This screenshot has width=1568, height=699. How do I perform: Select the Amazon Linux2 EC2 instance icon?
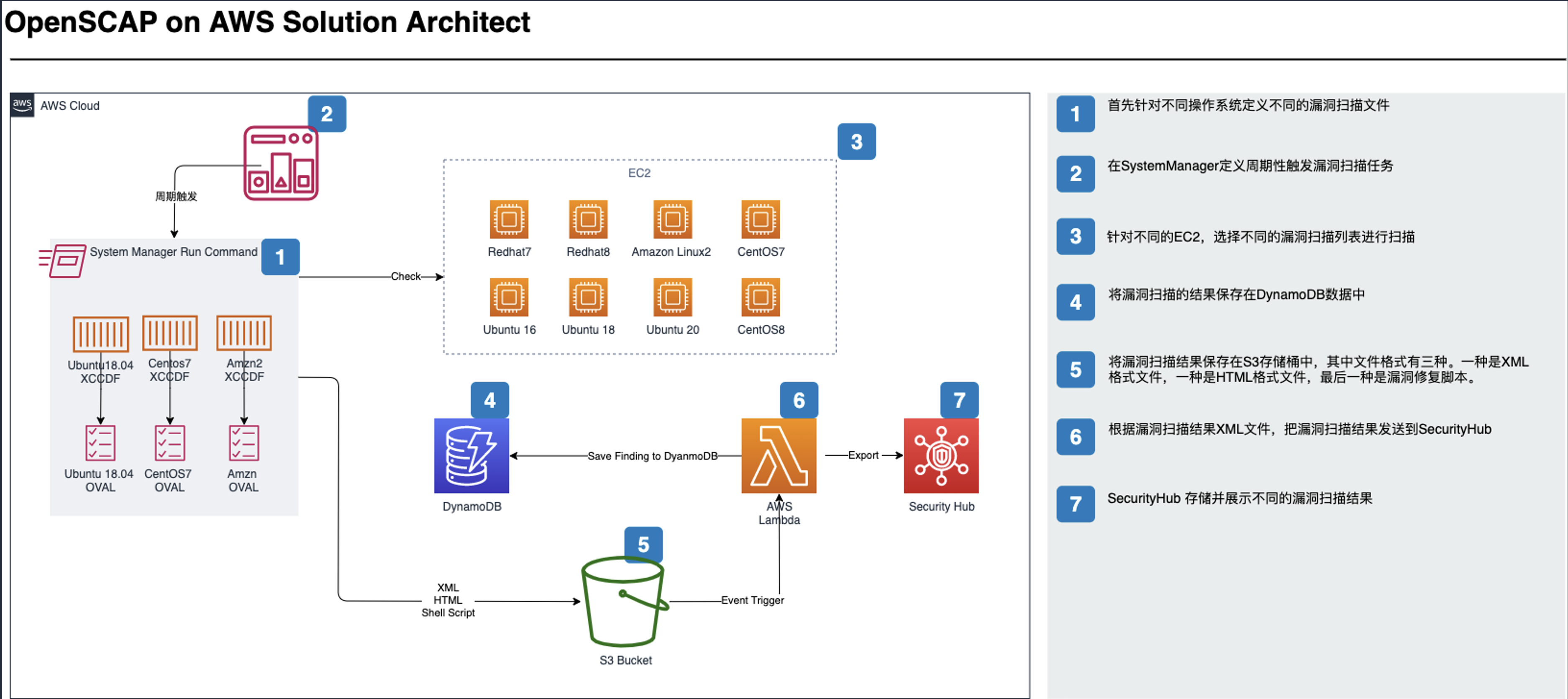pyautogui.click(x=673, y=219)
